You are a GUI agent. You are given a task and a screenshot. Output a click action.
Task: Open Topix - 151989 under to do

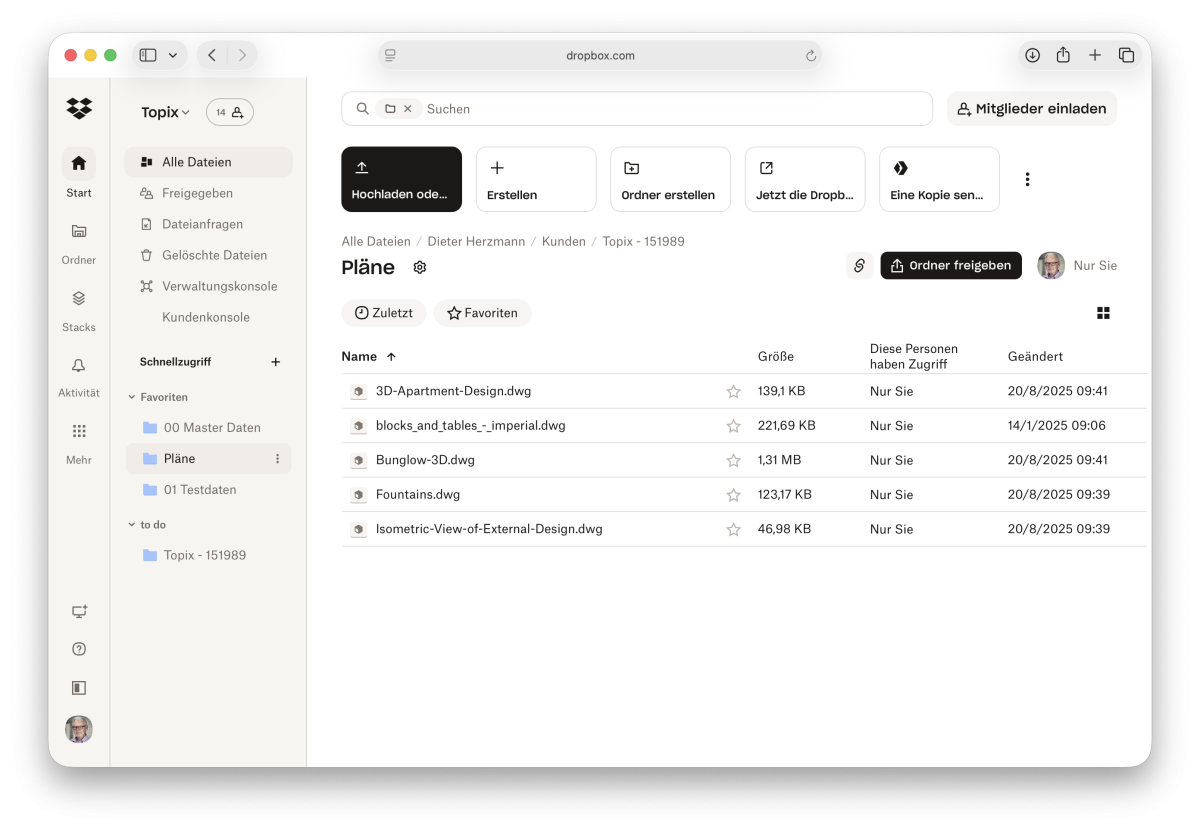pos(209,555)
